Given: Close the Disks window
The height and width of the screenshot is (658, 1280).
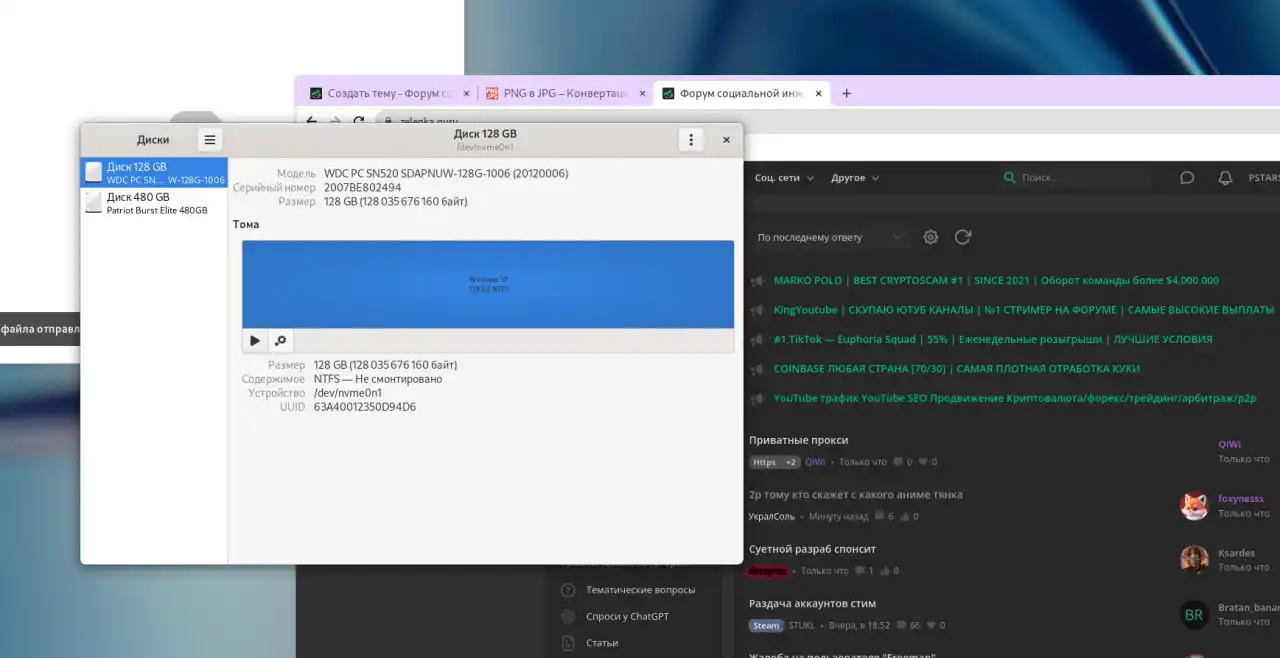Looking at the screenshot, I should (726, 140).
